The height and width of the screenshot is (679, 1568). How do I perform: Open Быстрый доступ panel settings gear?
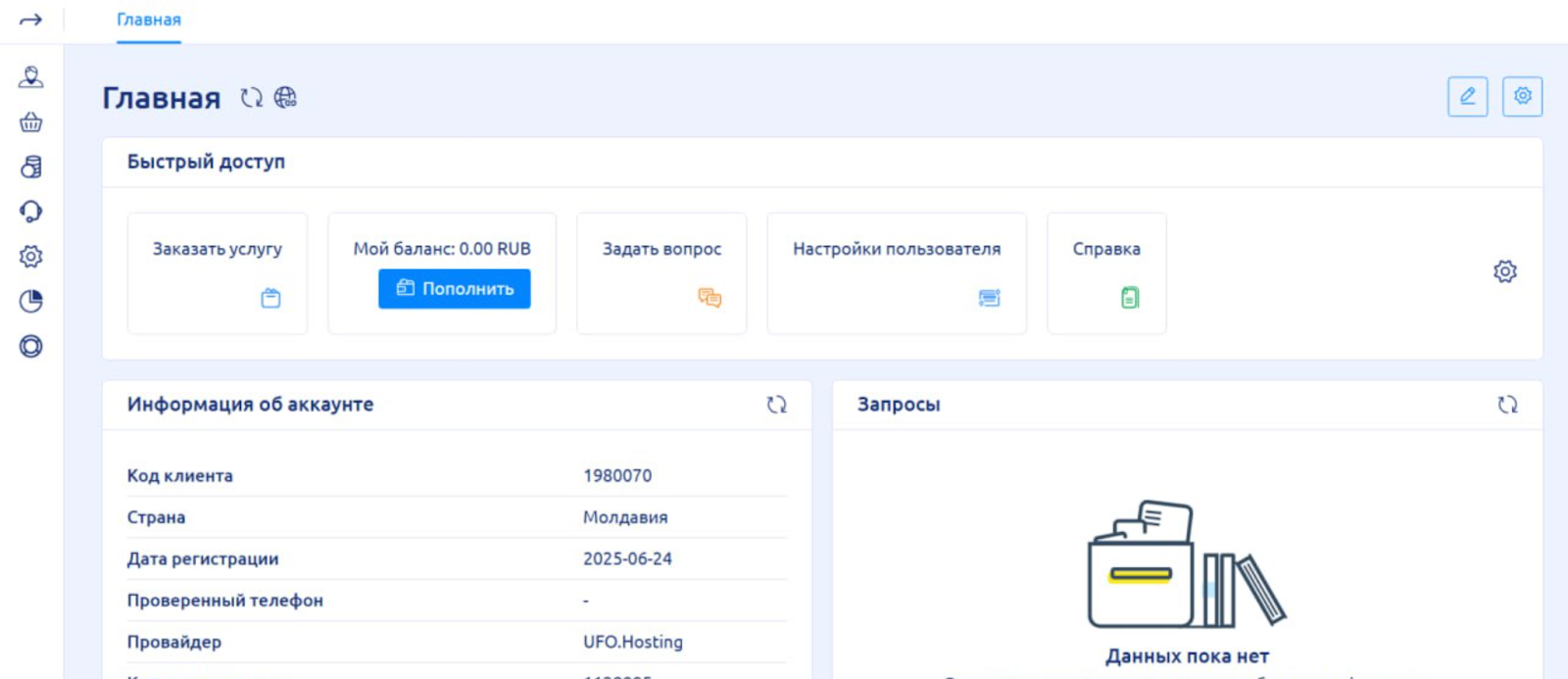pos(1505,271)
